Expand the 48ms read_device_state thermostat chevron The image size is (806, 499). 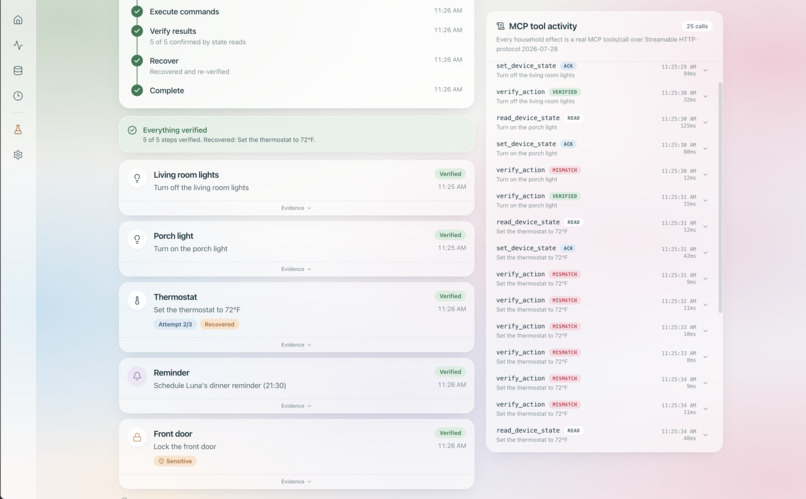point(705,435)
